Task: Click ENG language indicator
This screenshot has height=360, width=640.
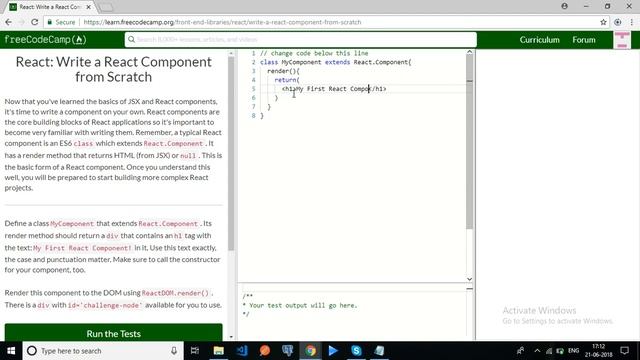Action: [573, 351]
